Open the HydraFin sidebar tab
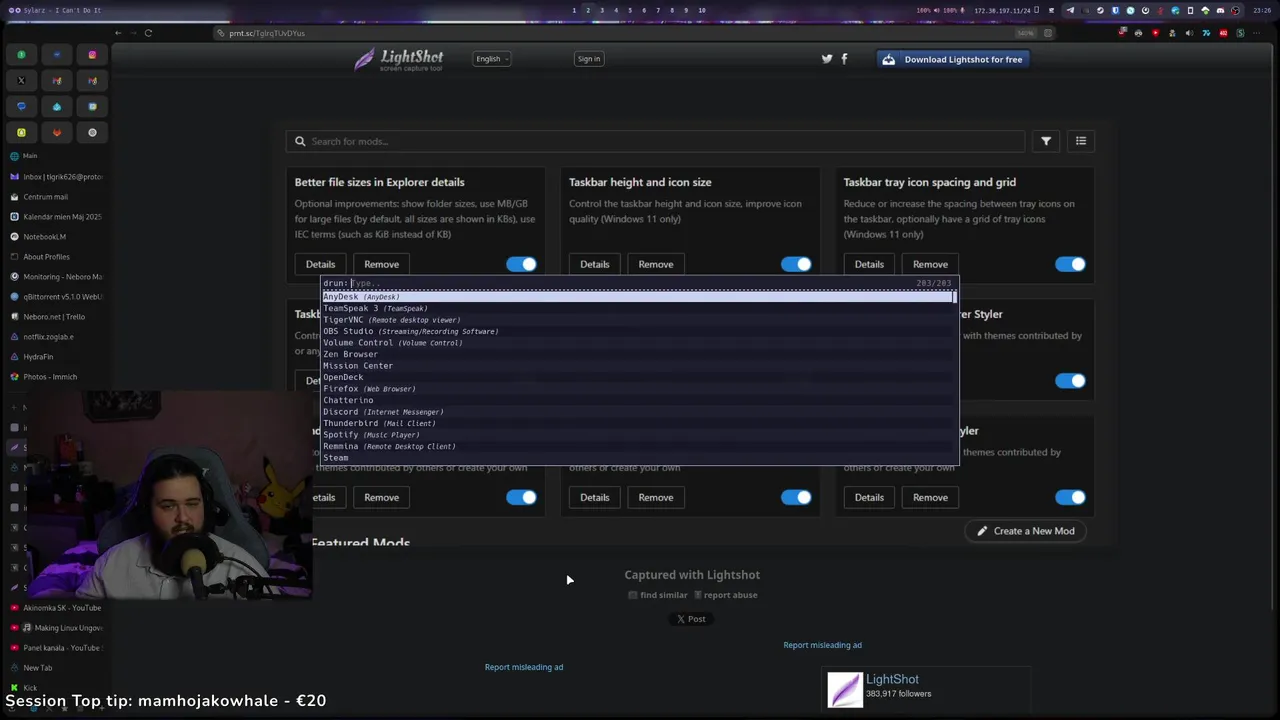 [x=56, y=357]
